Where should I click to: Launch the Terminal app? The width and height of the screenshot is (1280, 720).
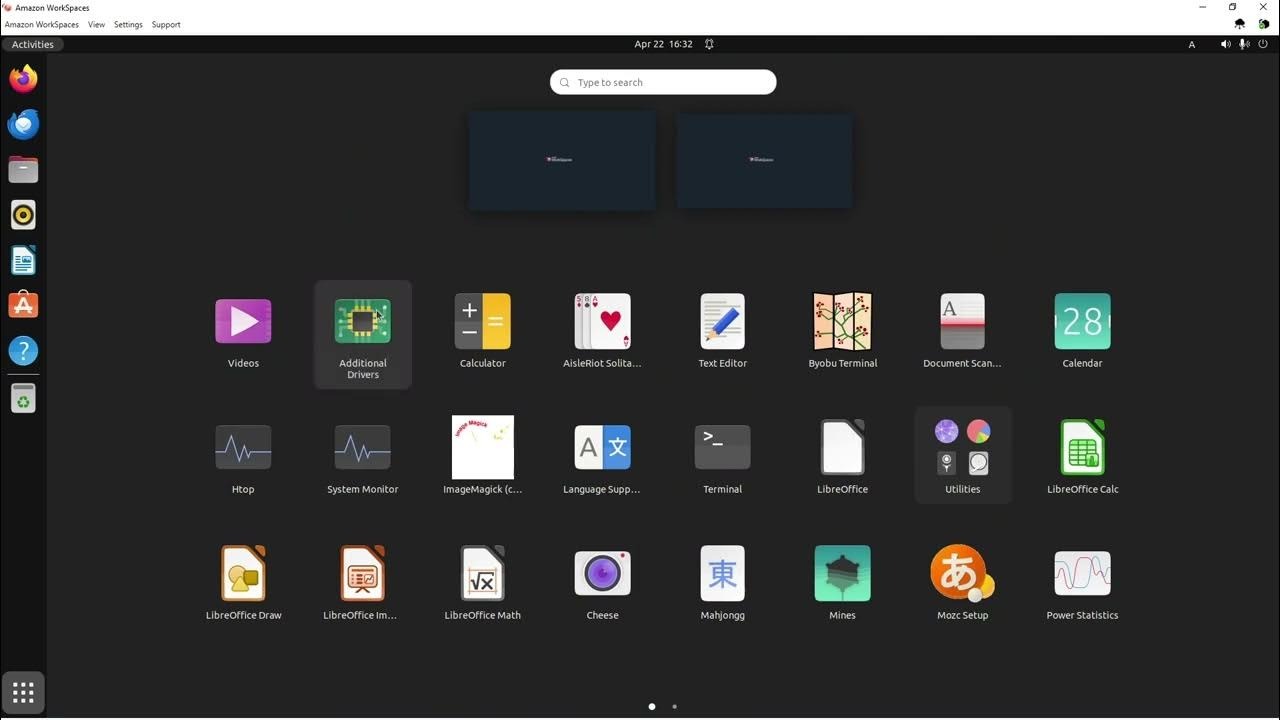click(x=723, y=448)
